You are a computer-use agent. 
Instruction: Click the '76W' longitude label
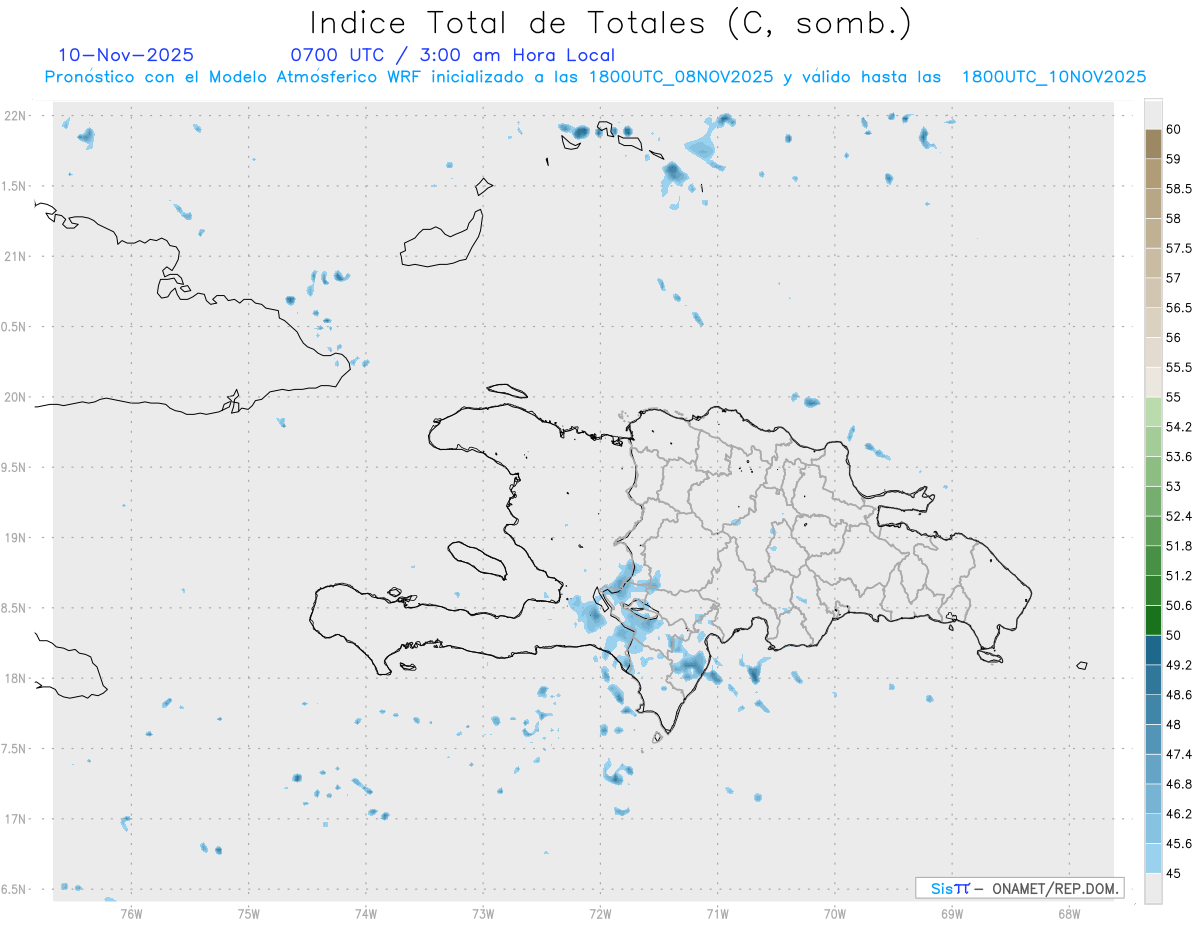(131, 913)
